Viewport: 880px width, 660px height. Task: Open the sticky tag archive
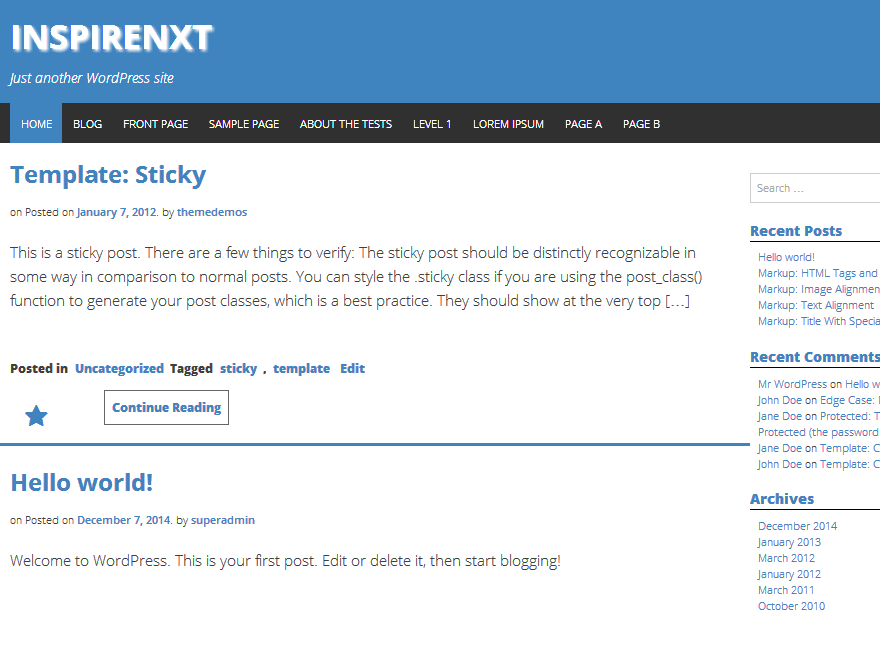pos(238,368)
